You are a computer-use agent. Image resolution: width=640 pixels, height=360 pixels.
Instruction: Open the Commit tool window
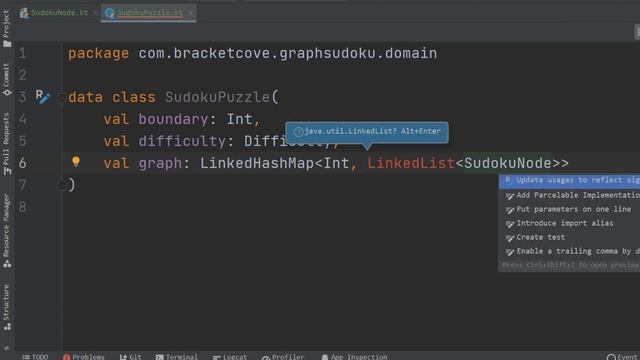(7, 80)
